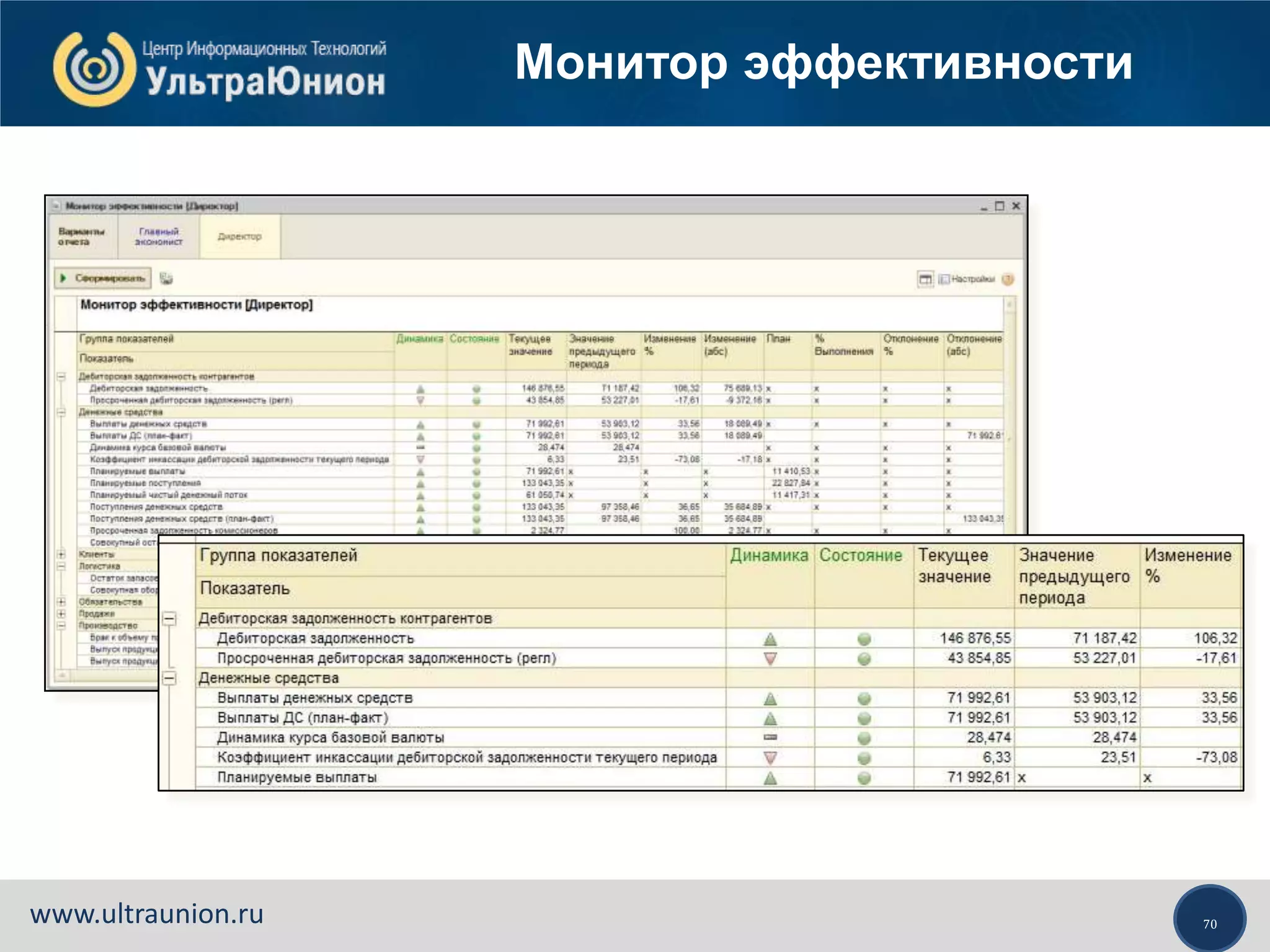This screenshot has width=1270, height=952.
Task: Collapse Денежные средства in enlarged table
Action: (169, 678)
